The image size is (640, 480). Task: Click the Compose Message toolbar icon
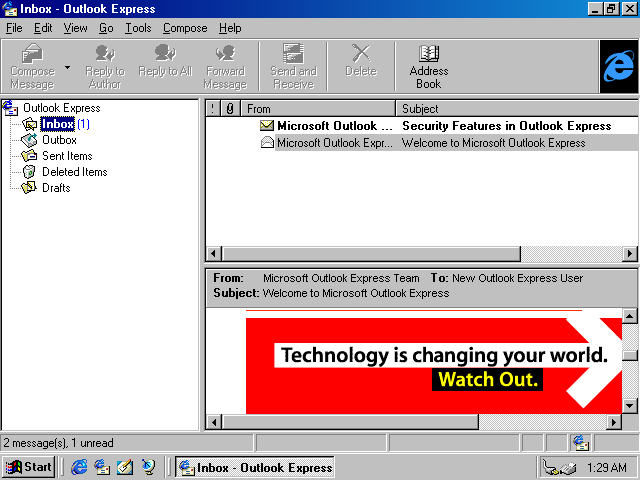32,53
